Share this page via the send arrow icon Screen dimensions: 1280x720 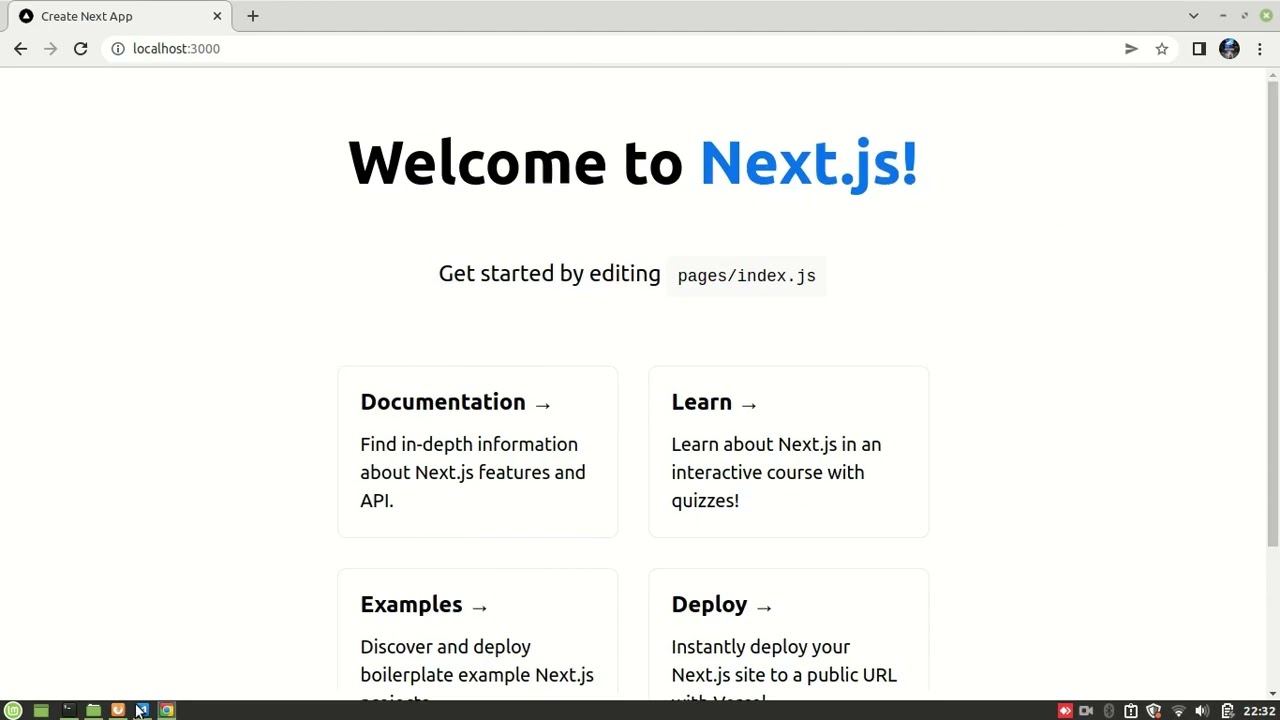pos(1131,48)
